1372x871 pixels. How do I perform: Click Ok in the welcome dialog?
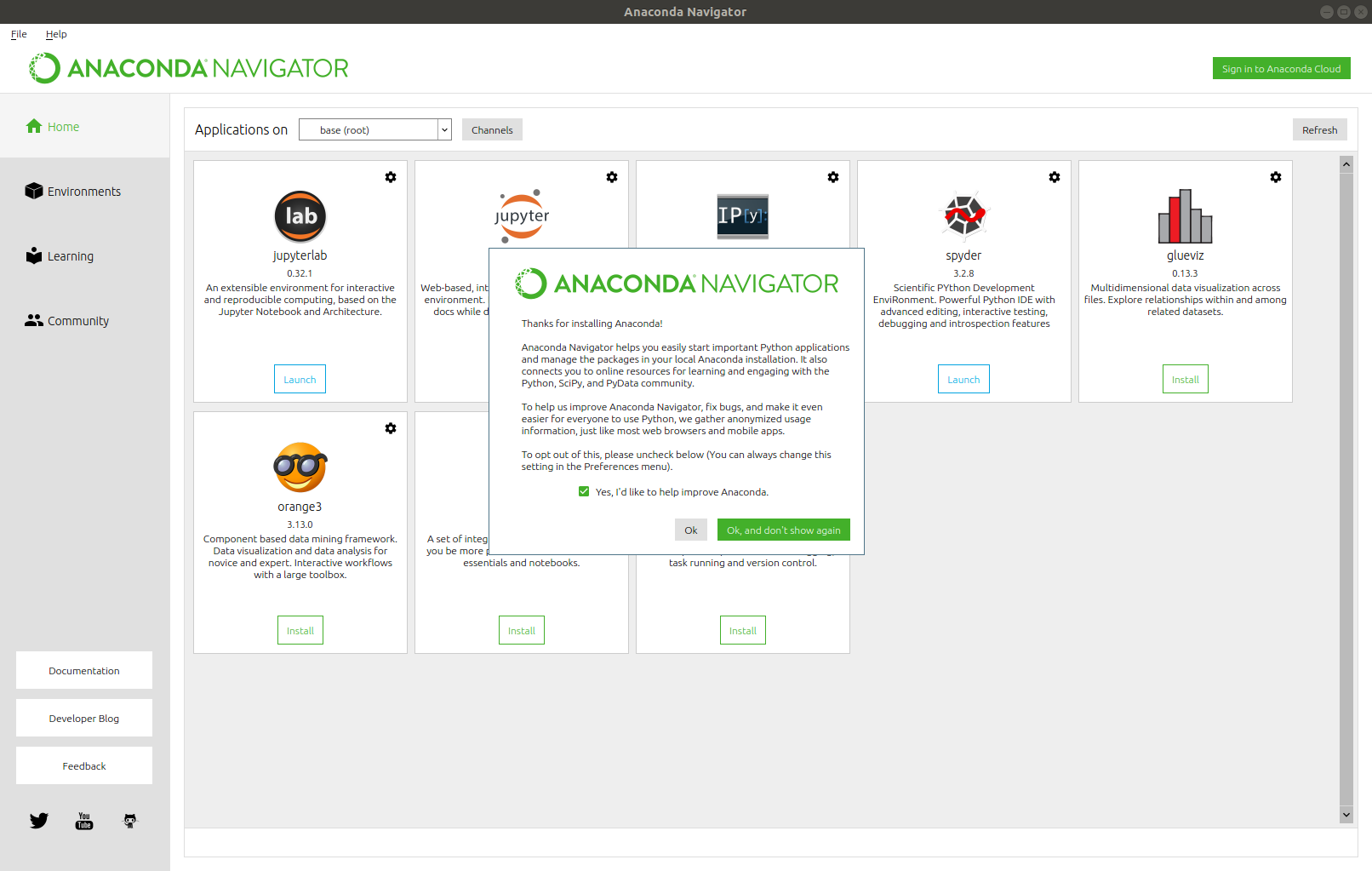tap(690, 530)
